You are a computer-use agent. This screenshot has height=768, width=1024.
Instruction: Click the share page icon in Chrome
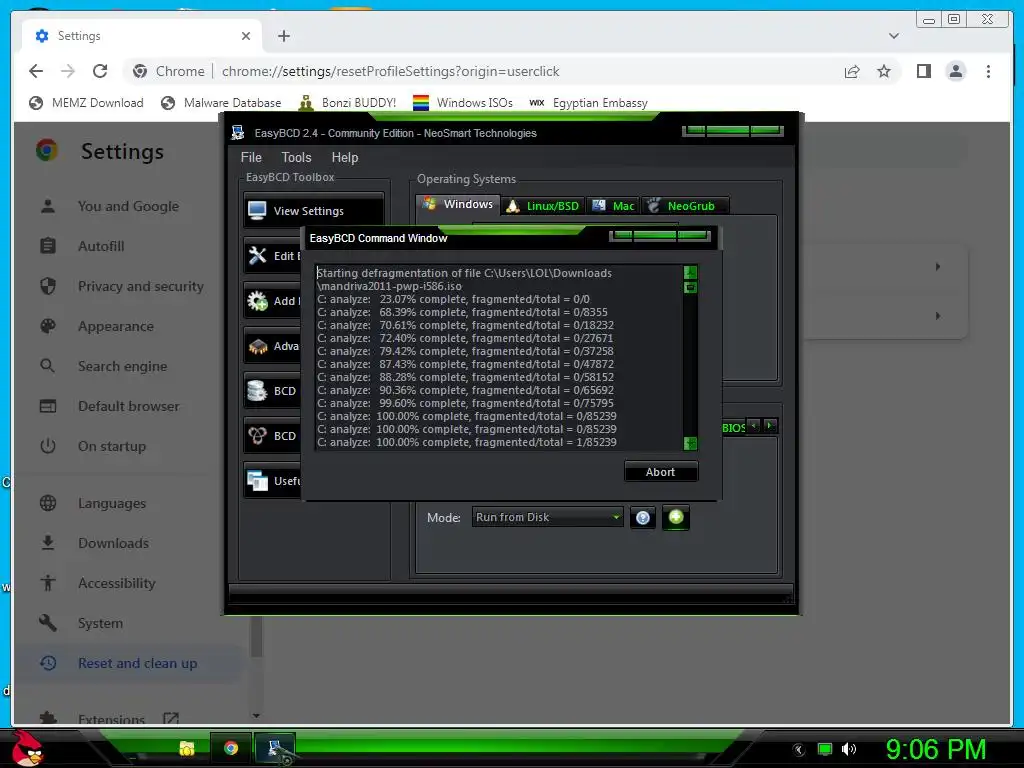852,71
